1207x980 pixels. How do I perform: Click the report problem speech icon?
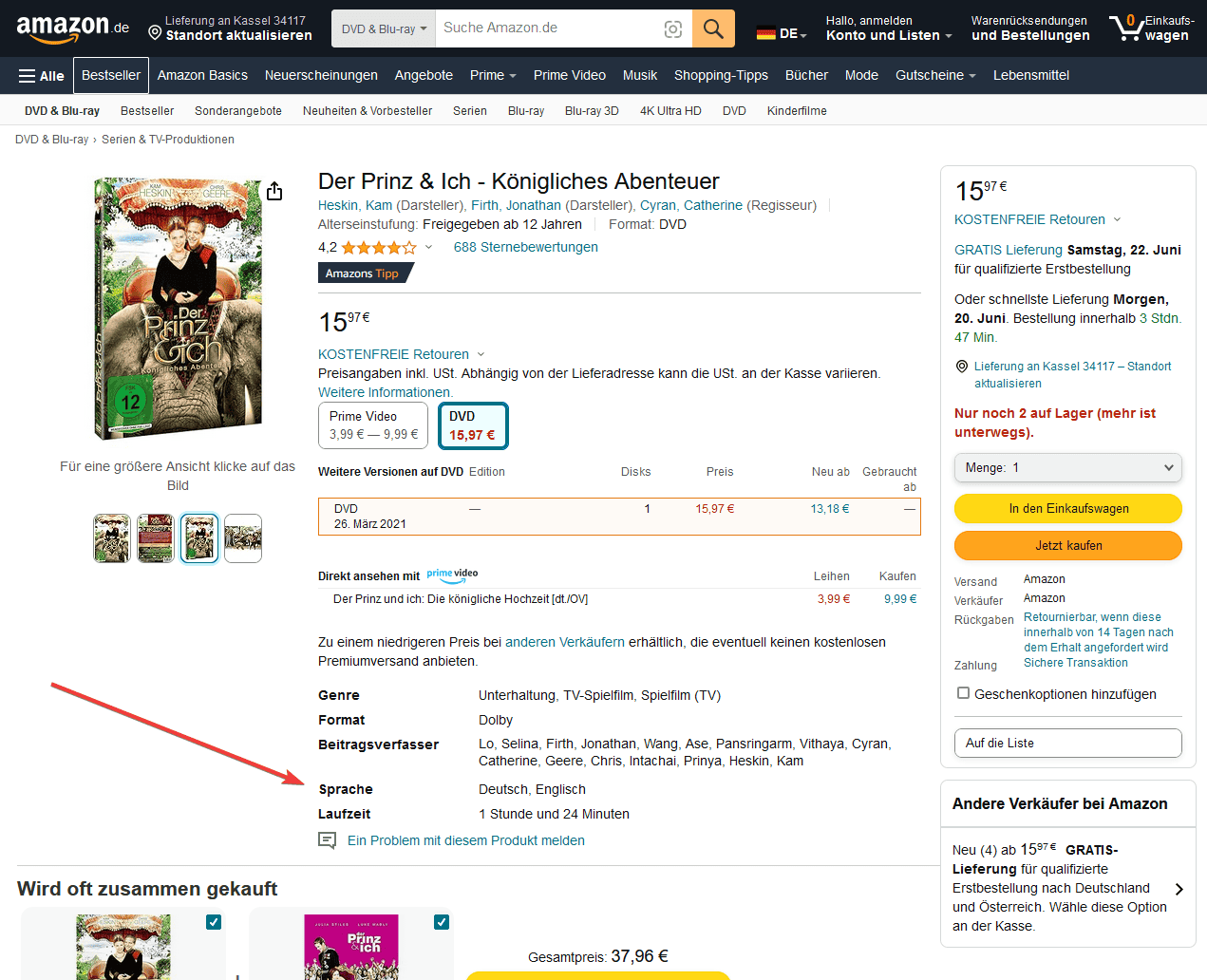pos(328,840)
